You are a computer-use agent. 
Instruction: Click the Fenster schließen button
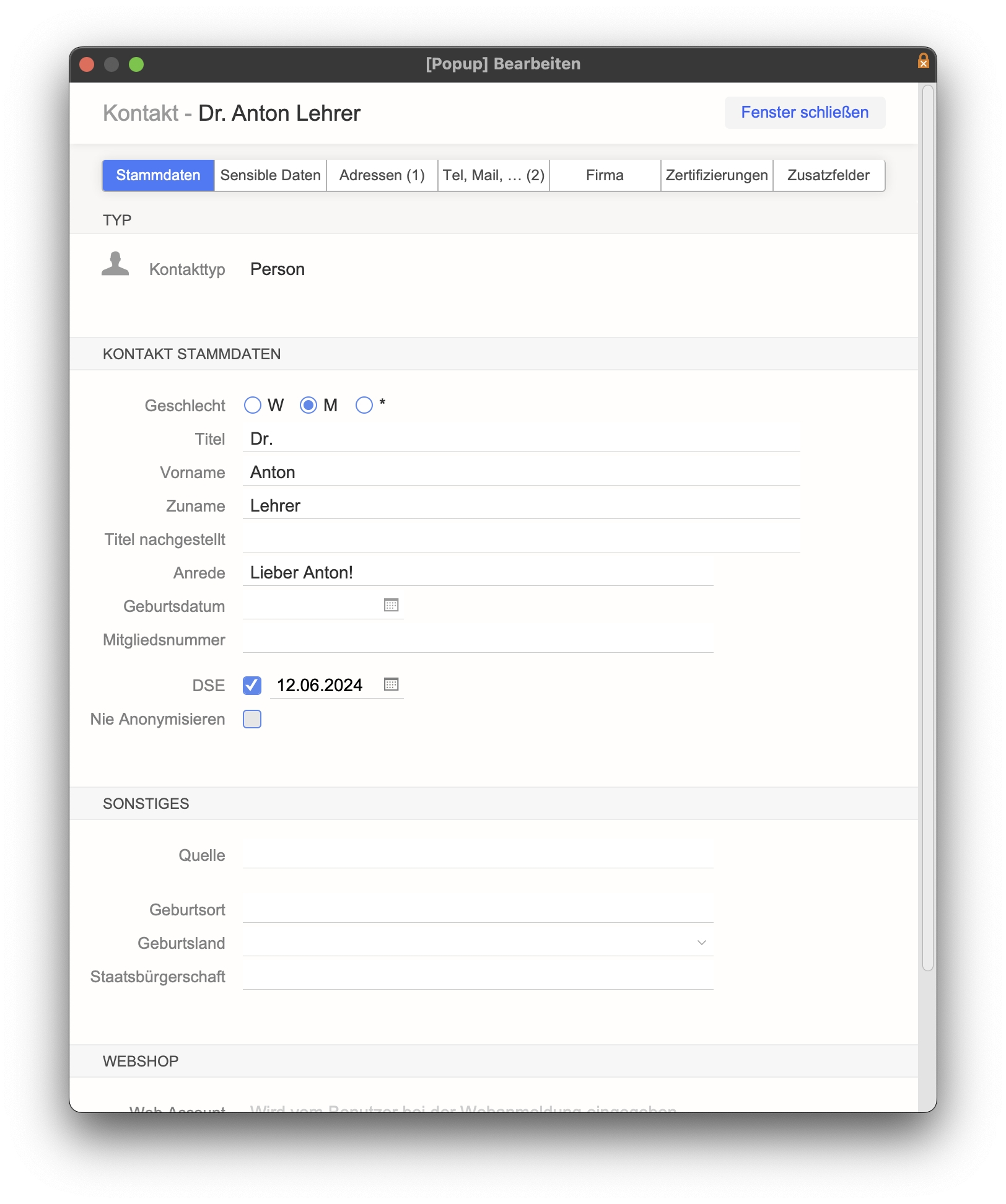(x=805, y=113)
